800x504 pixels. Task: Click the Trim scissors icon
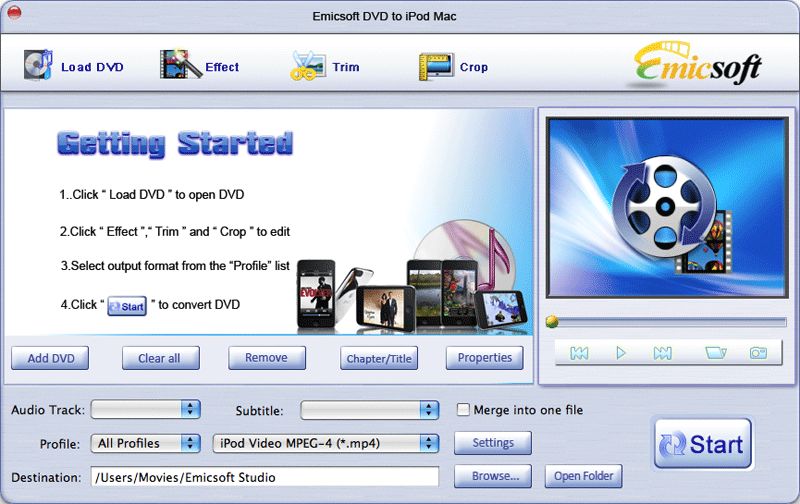[308, 66]
